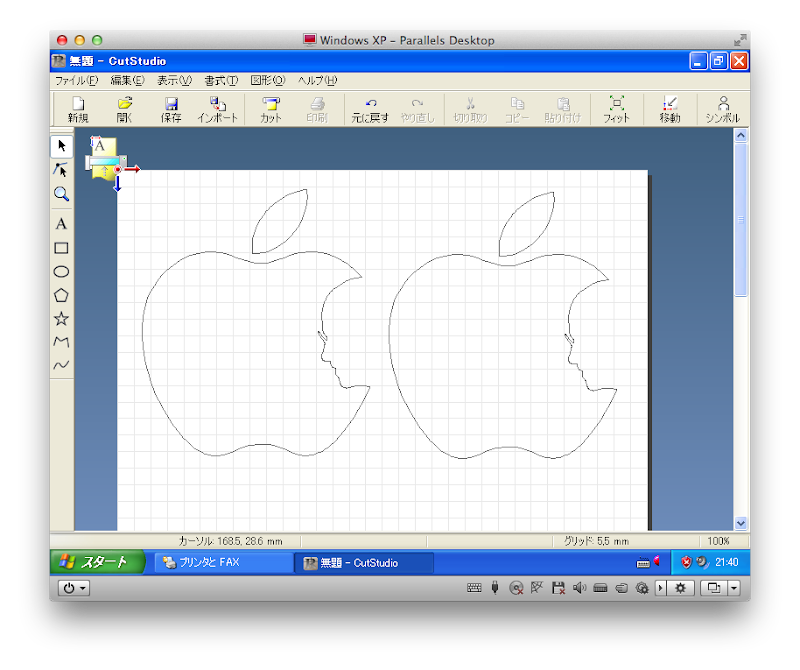Image resolution: width=800 pixels, height=670 pixels.
Task: Click the インポート import toolbar button
Action: click(x=218, y=109)
